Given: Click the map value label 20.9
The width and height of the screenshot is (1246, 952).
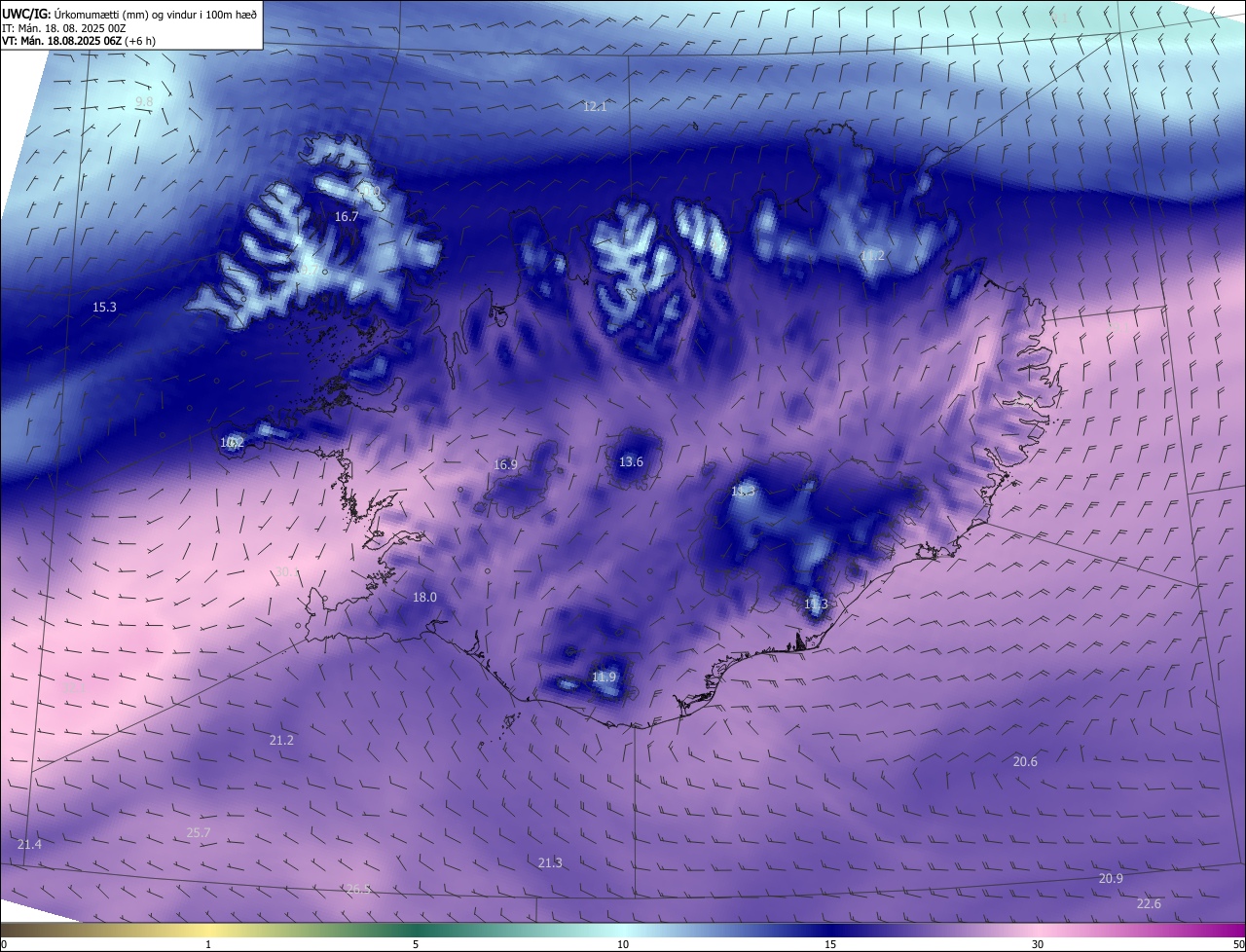Looking at the screenshot, I should point(1111,879).
